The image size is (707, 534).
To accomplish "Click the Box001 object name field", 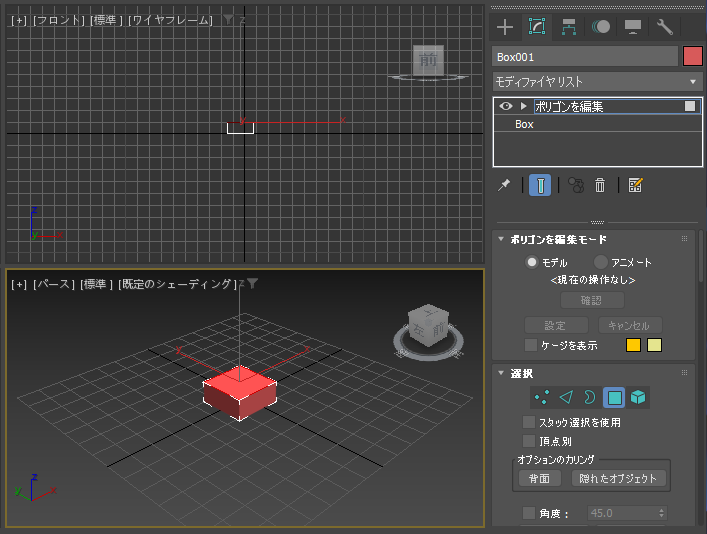I will pos(585,57).
